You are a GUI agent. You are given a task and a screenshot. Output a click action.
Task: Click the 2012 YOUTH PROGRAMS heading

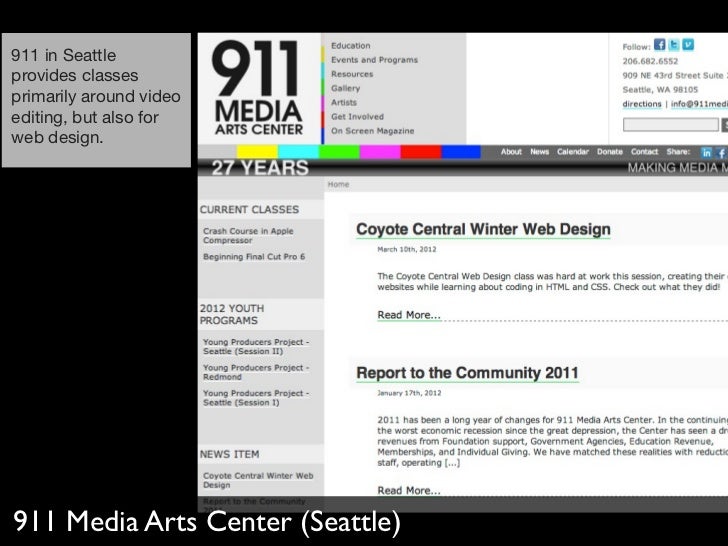(232, 314)
